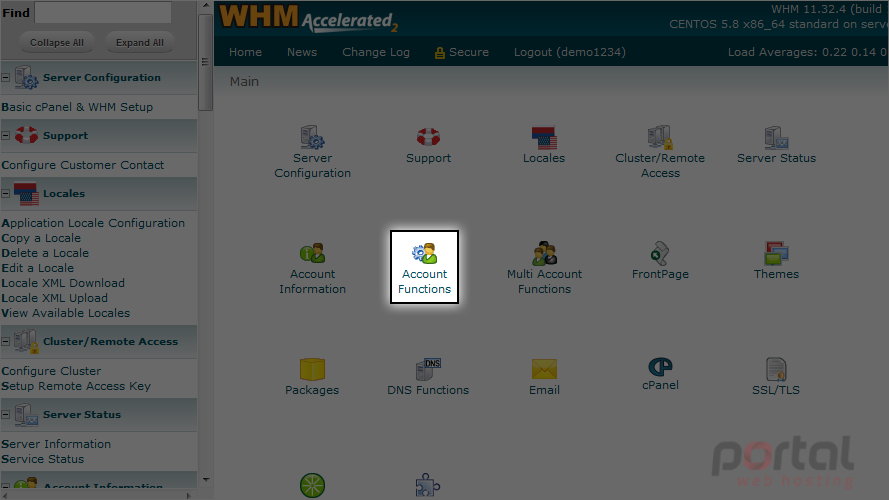Screen dimensions: 889x500
Task: Open Configure Cluster link
Action: coord(51,371)
